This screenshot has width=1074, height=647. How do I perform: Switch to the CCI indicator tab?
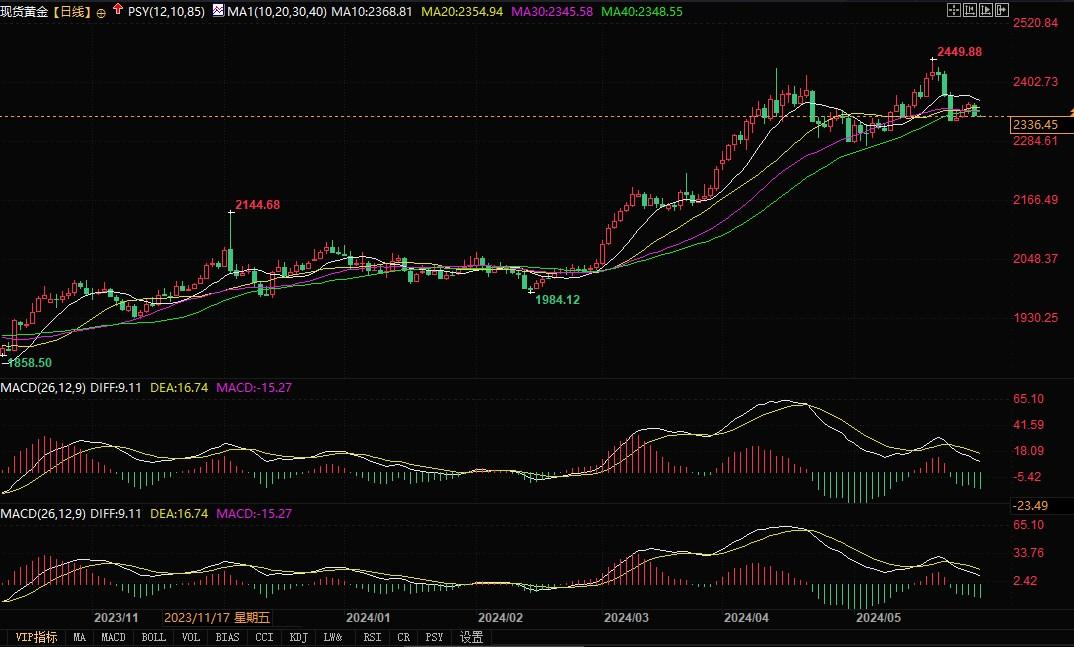[264, 637]
